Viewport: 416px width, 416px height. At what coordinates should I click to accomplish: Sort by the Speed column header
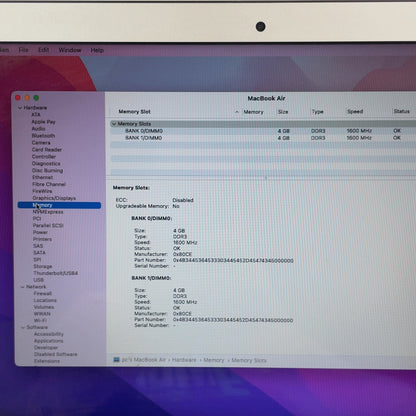pyautogui.click(x=355, y=112)
